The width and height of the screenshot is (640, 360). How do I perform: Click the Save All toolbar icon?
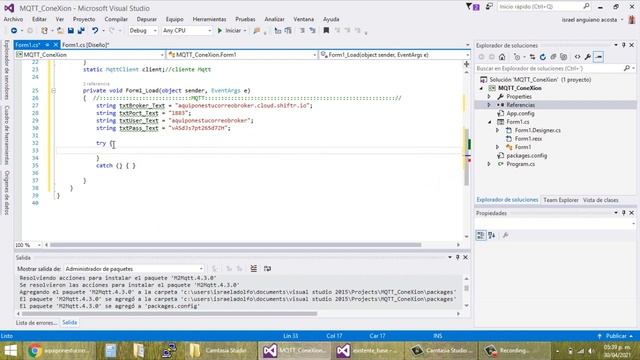(81, 31)
